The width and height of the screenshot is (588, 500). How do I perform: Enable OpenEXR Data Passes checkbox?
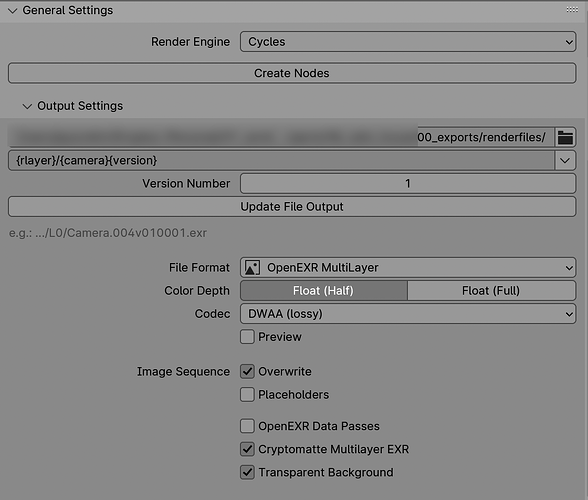247,426
